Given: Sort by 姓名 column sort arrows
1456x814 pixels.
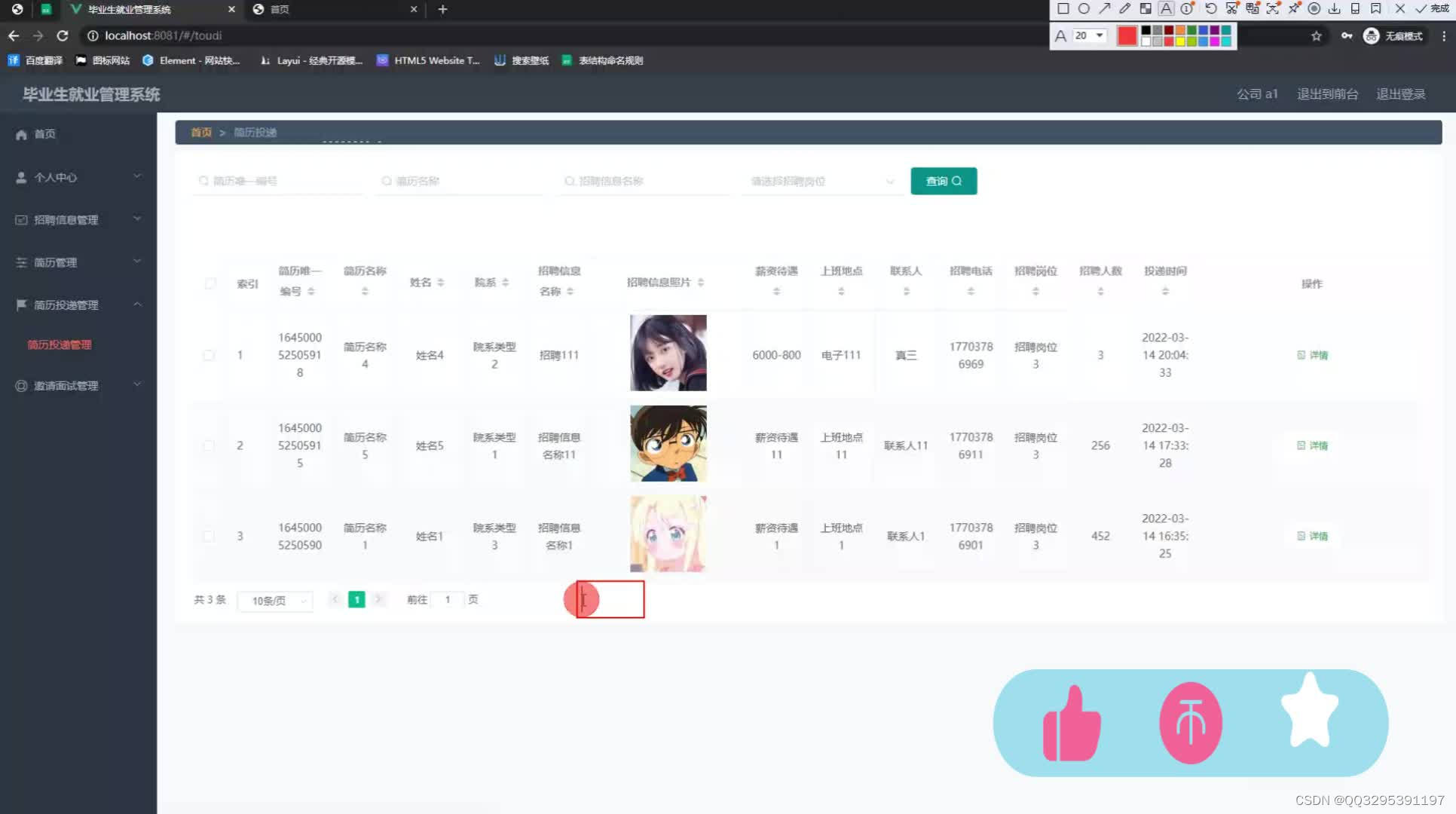Looking at the screenshot, I should pos(440,283).
